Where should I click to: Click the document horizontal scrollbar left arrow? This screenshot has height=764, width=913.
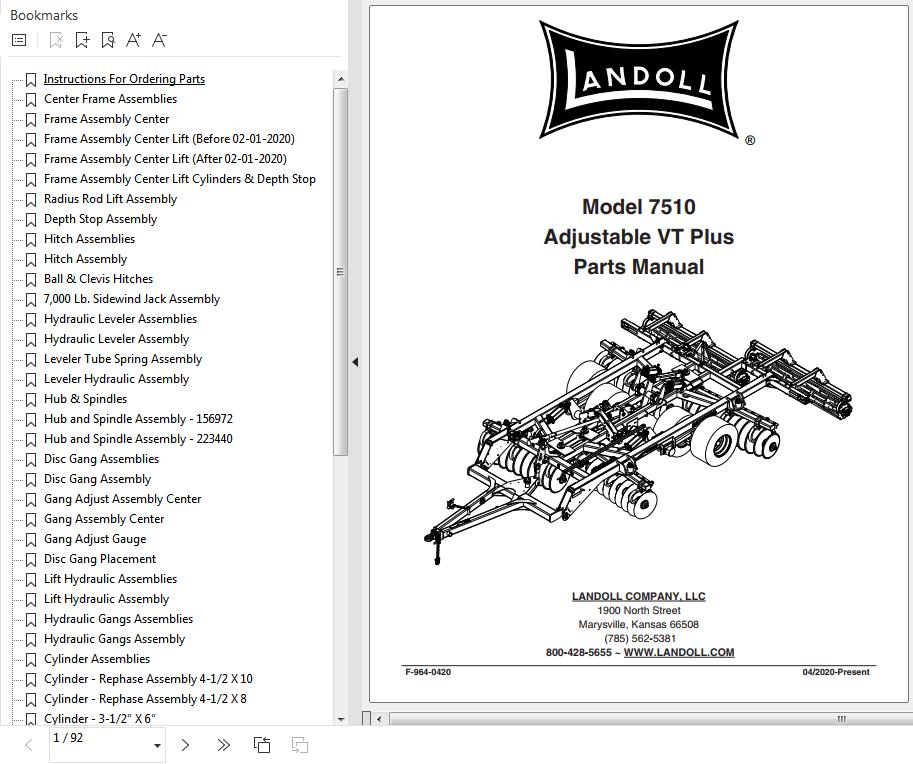379,719
